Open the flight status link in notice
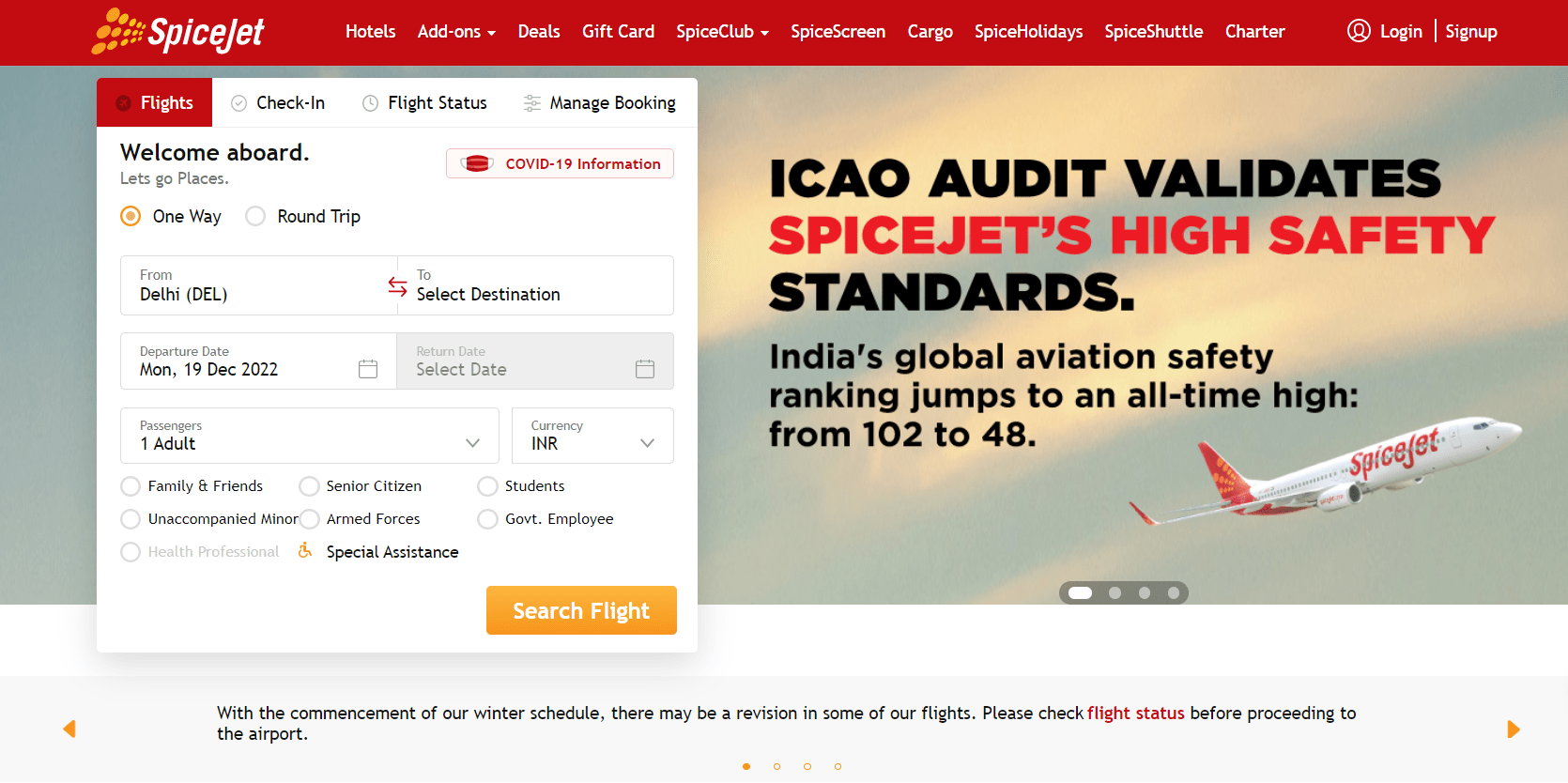Viewport: 1568px width, 783px height. tap(1136, 713)
